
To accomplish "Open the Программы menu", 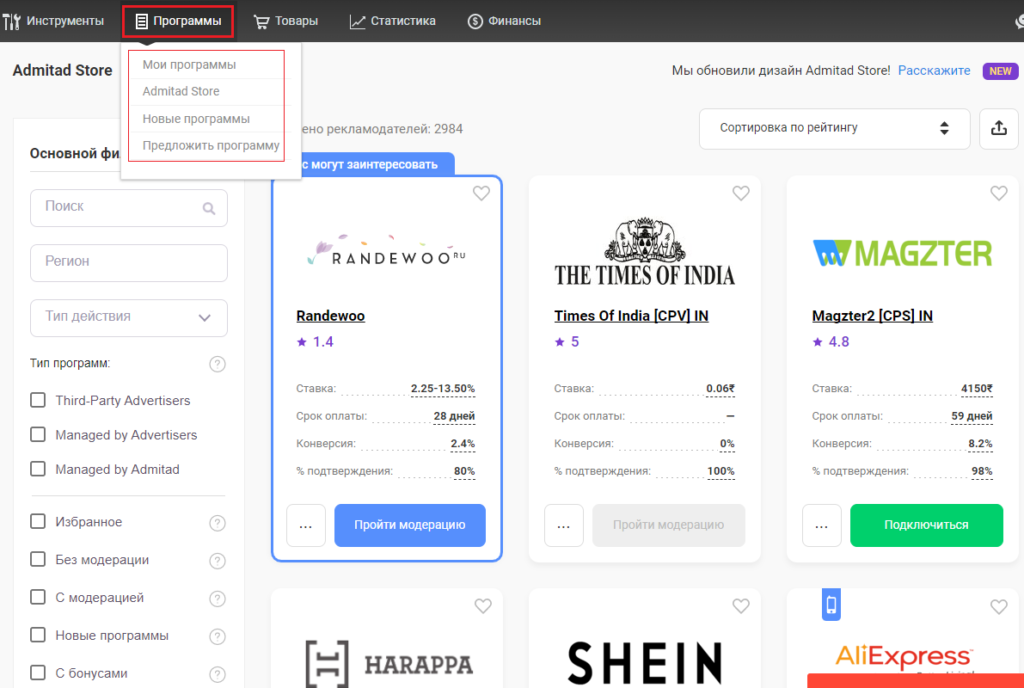I will 178,21.
